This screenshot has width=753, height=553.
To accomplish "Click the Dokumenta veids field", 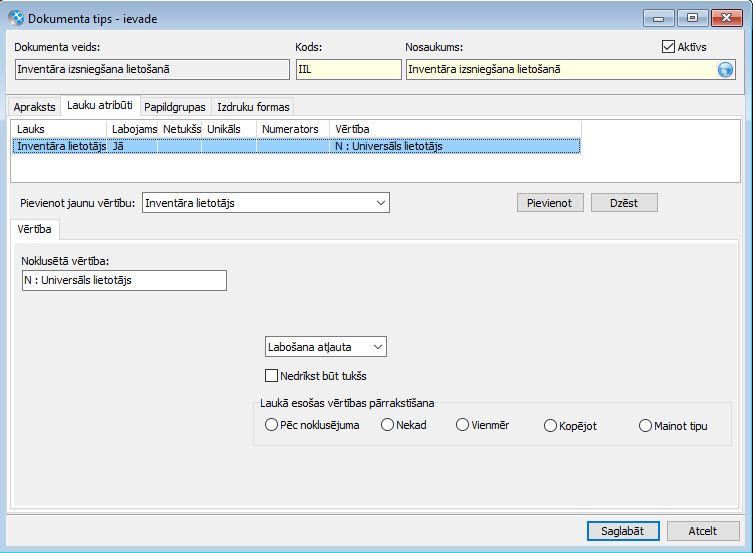I will coord(152,69).
